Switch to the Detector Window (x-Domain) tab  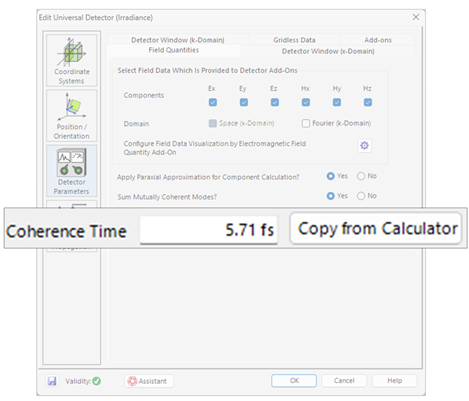point(328,51)
